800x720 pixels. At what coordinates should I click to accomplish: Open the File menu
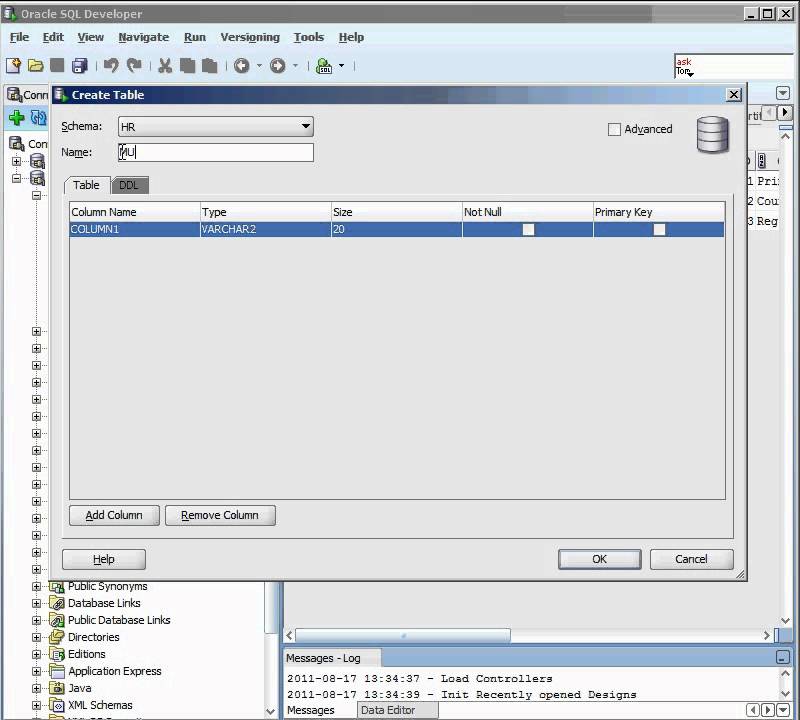pyautogui.click(x=19, y=37)
